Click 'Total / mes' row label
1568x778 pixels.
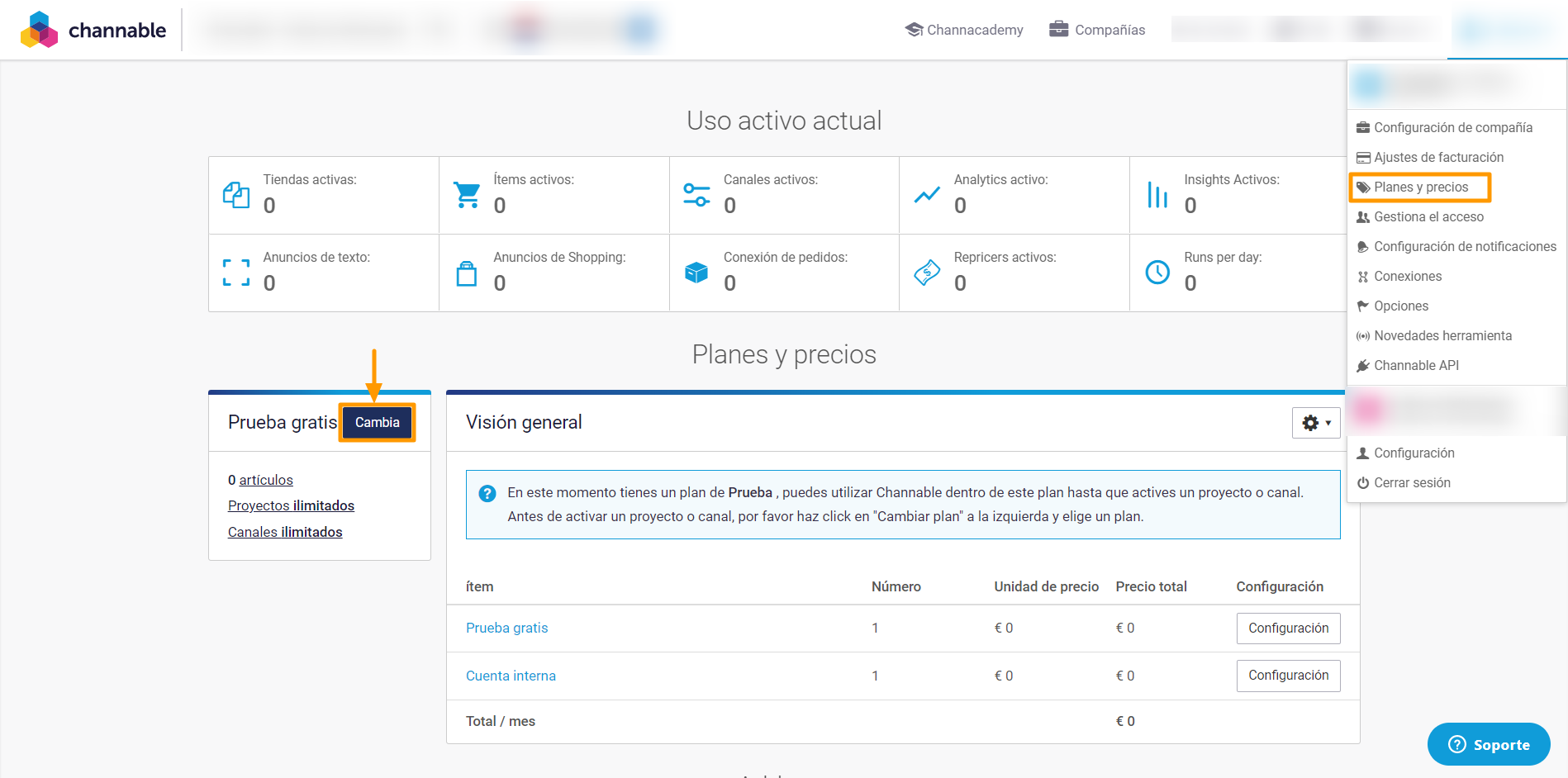501,722
